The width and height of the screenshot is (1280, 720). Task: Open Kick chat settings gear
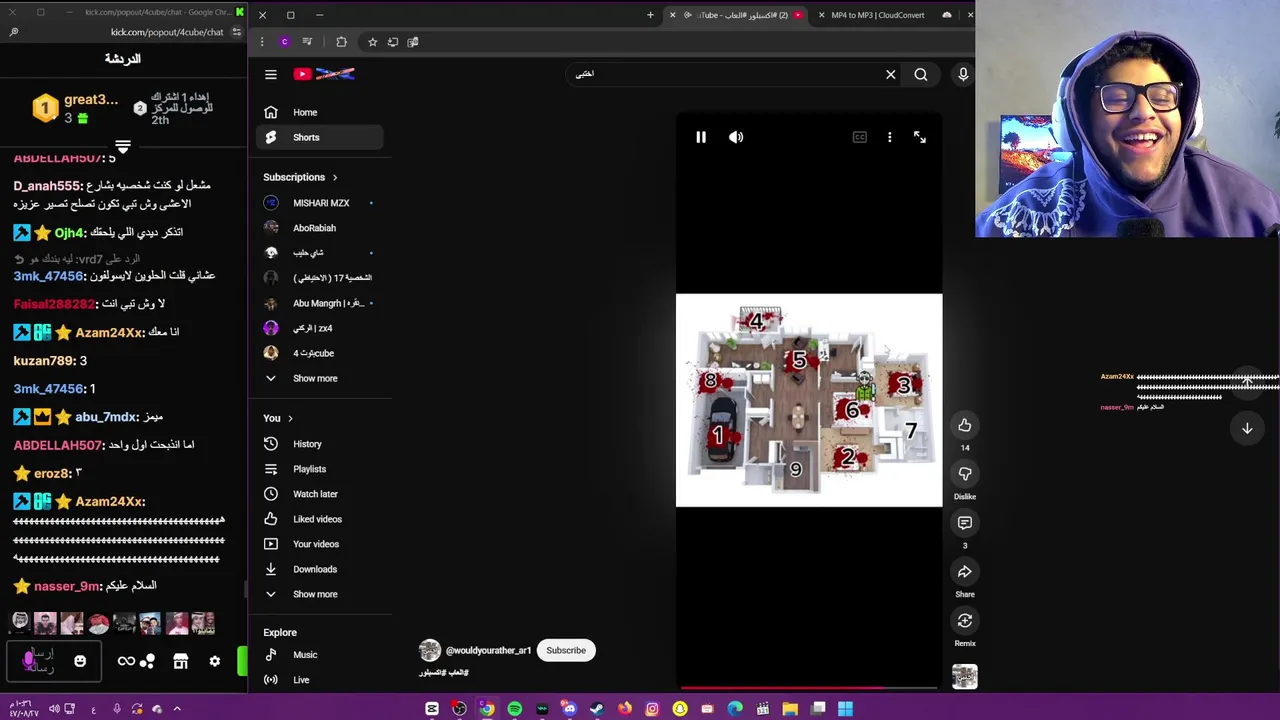click(214, 661)
